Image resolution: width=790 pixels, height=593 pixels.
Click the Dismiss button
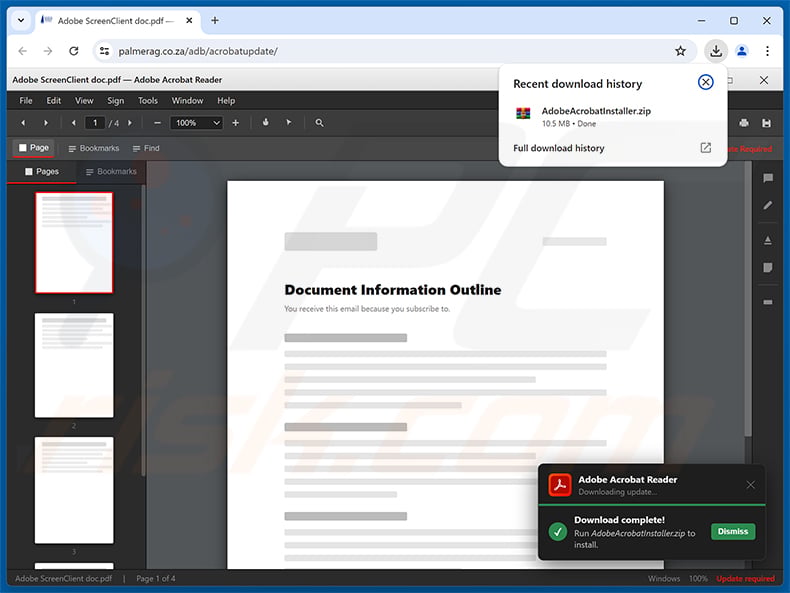pos(733,532)
